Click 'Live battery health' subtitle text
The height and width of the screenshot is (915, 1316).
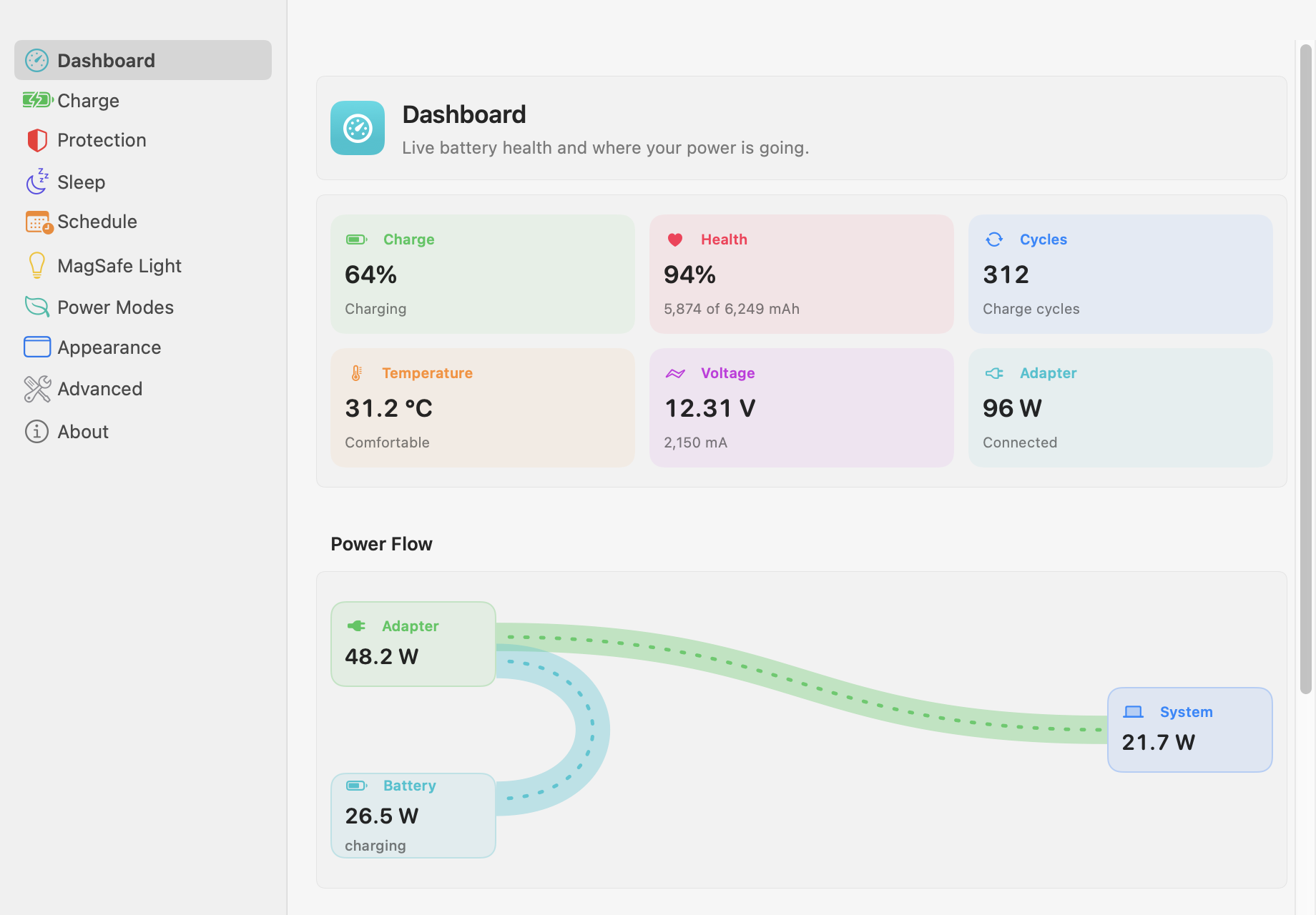pos(606,148)
